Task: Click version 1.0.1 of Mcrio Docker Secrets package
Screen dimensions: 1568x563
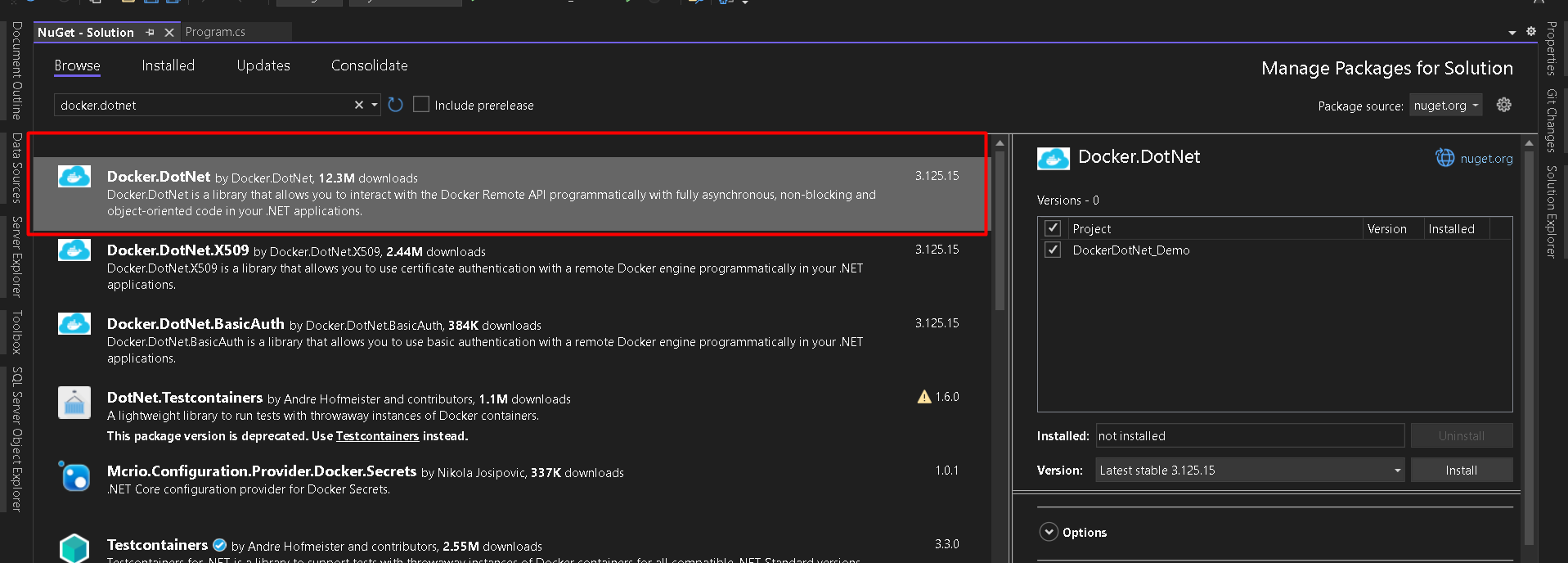Action: click(947, 471)
